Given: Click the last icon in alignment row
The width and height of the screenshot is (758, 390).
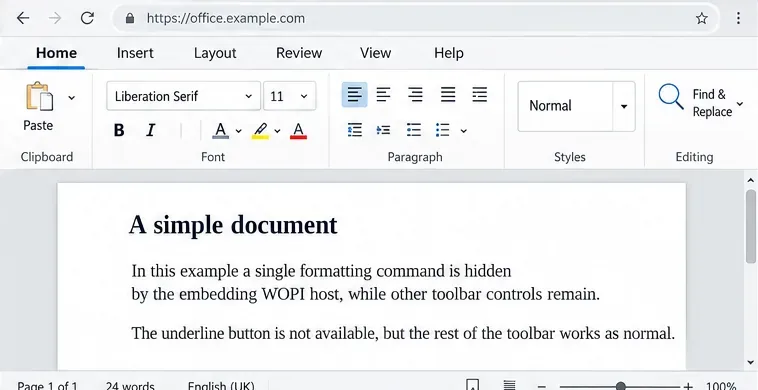Looking at the screenshot, I should 479,94.
